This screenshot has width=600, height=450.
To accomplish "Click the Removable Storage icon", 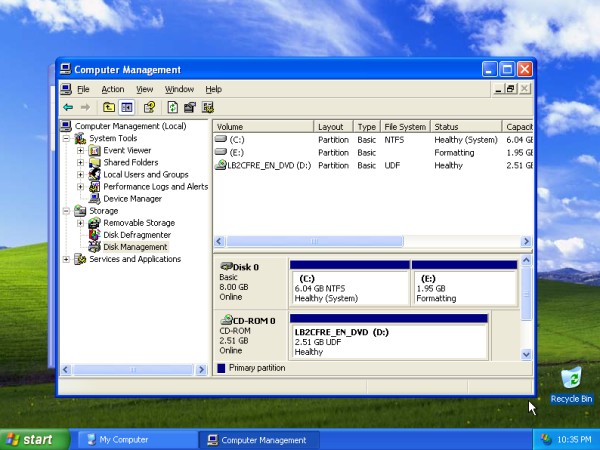I will click(x=95, y=223).
